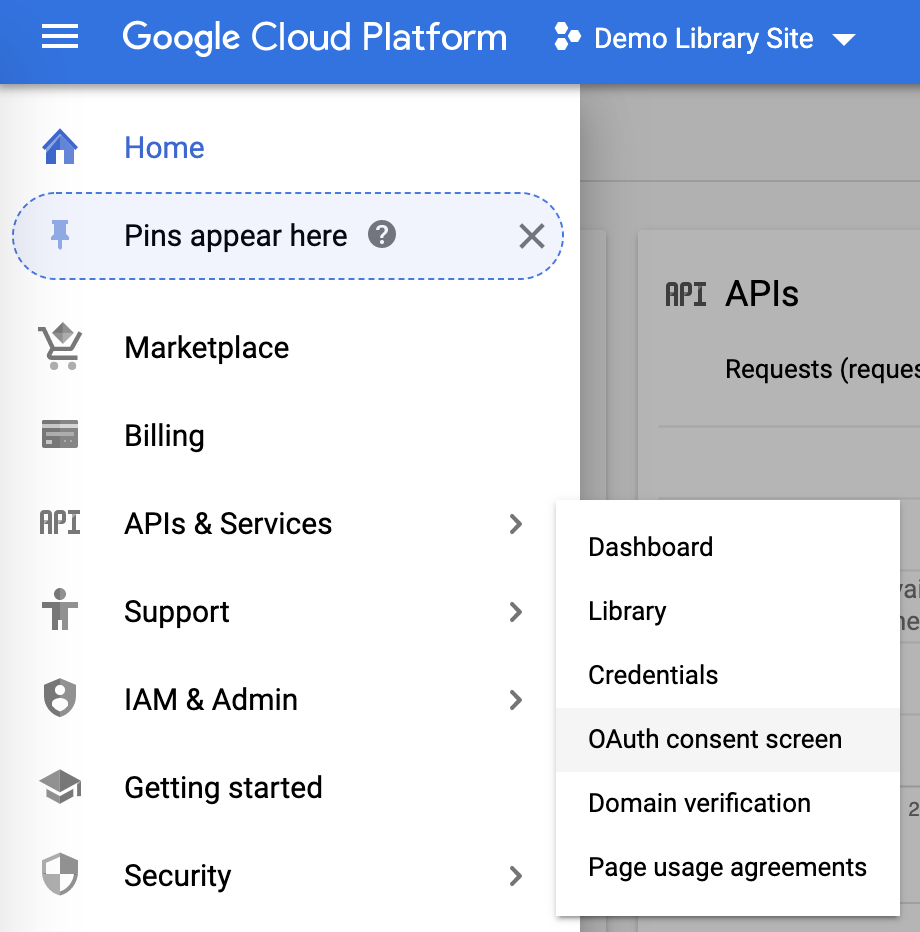This screenshot has height=932, width=920.
Task: Dismiss the Pins appear here hint
Action: click(x=531, y=236)
